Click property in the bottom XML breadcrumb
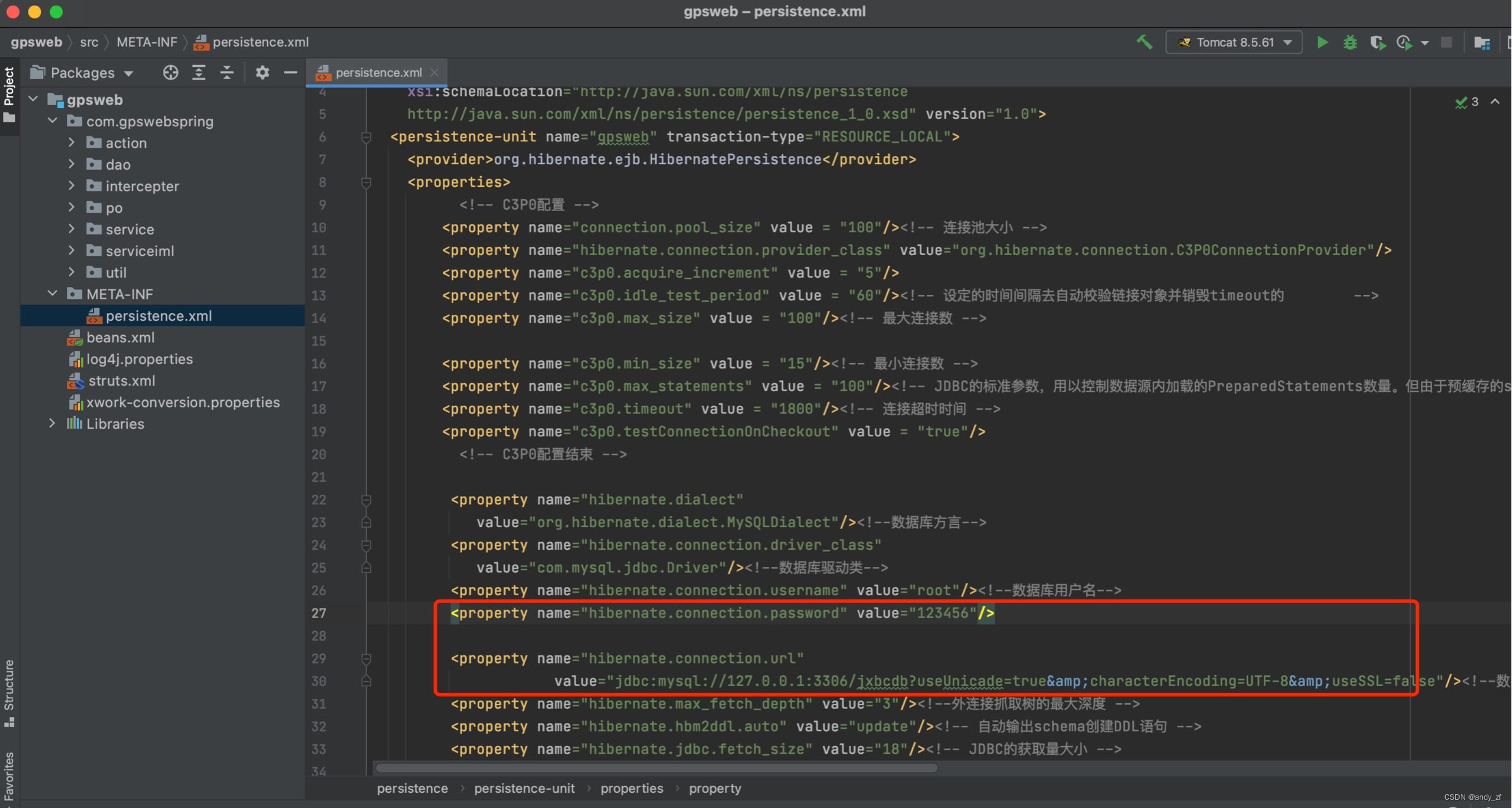This screenshot has height=808, width=1512. click(715, 788)
